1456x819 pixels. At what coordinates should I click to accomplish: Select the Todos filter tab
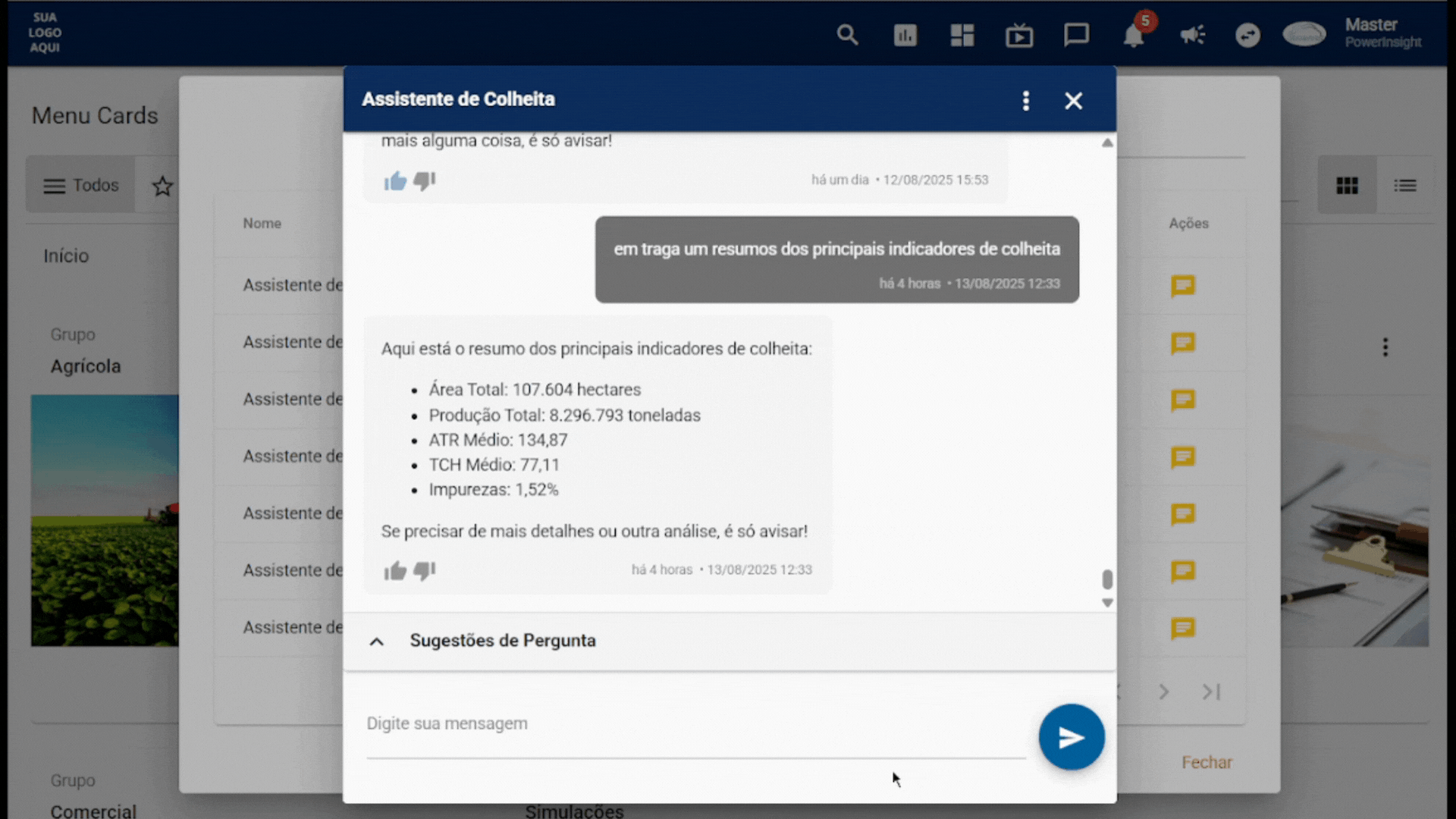click(81, 185)
